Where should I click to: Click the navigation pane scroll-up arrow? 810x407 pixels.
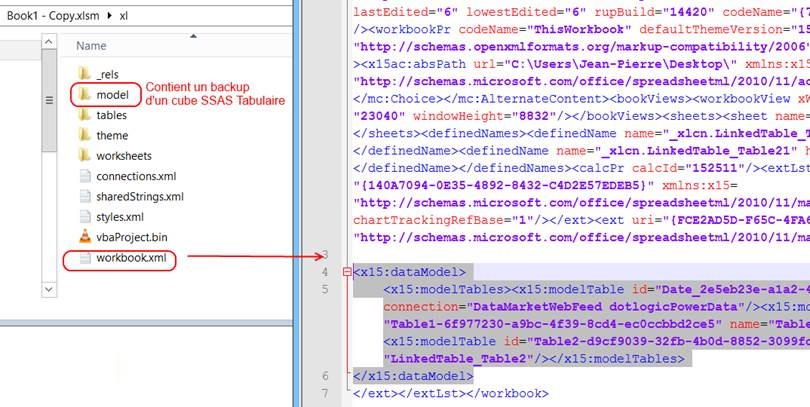(50, 41)
